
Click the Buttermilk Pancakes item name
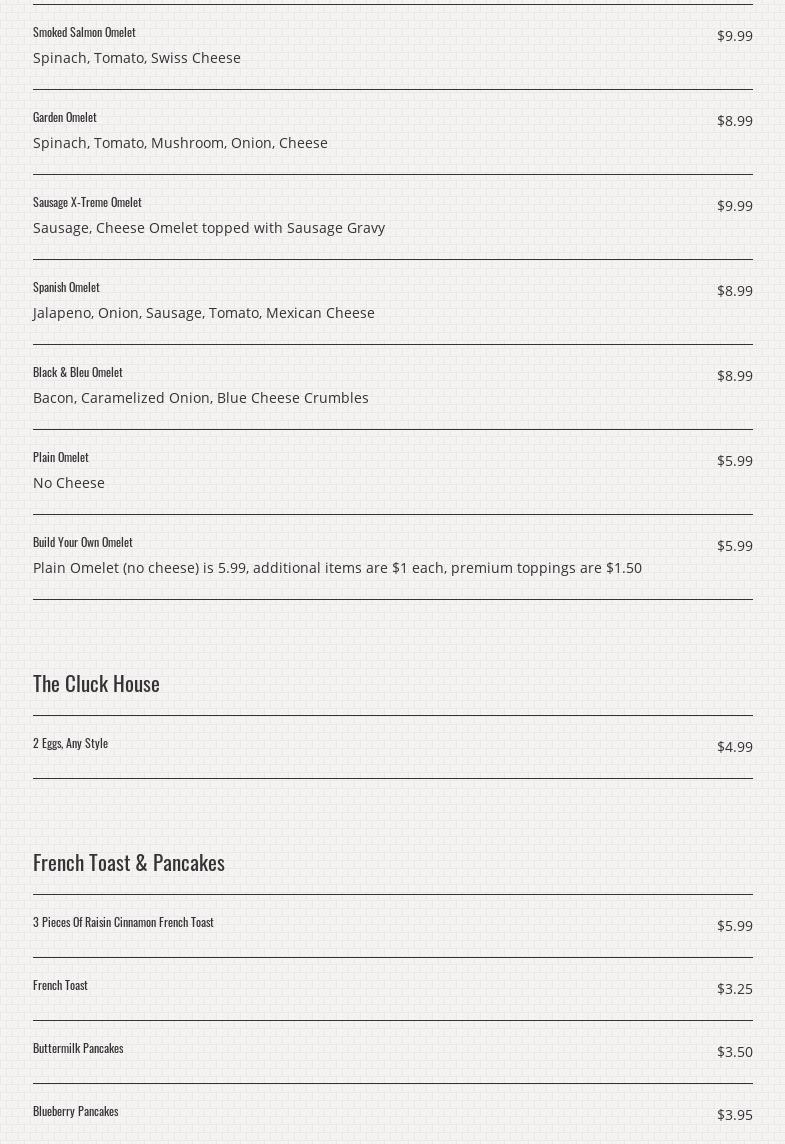pyautogui.click(x=78, y=1048)
